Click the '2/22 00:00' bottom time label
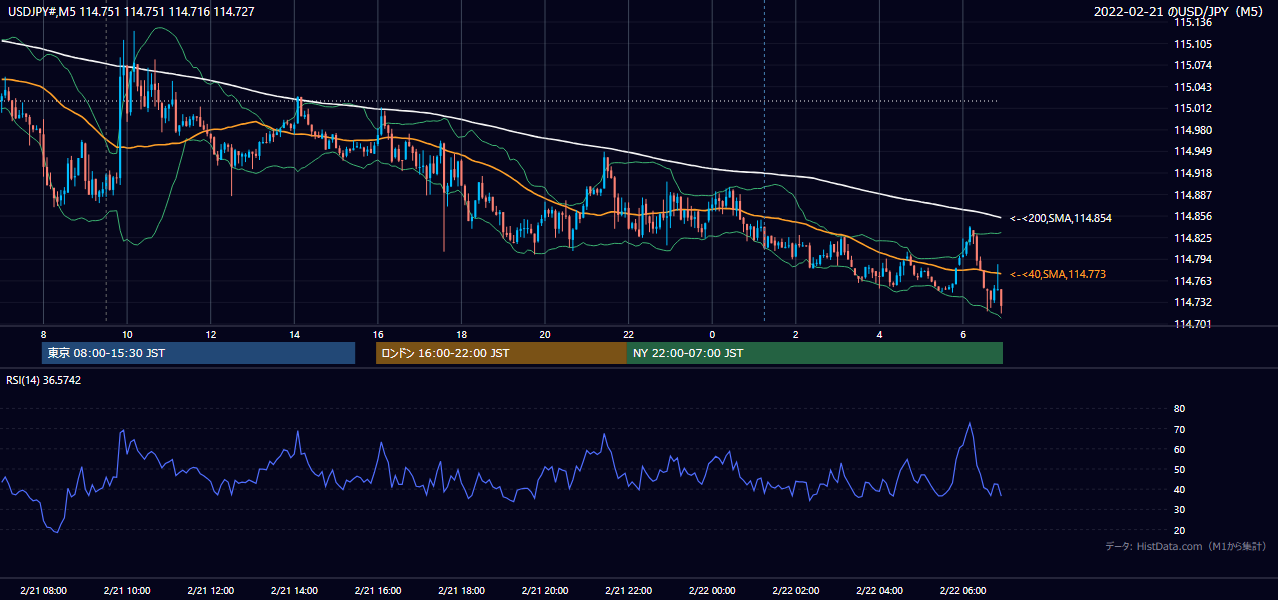The height and width of the screenshot is (600, 1278). click(711, 591)
